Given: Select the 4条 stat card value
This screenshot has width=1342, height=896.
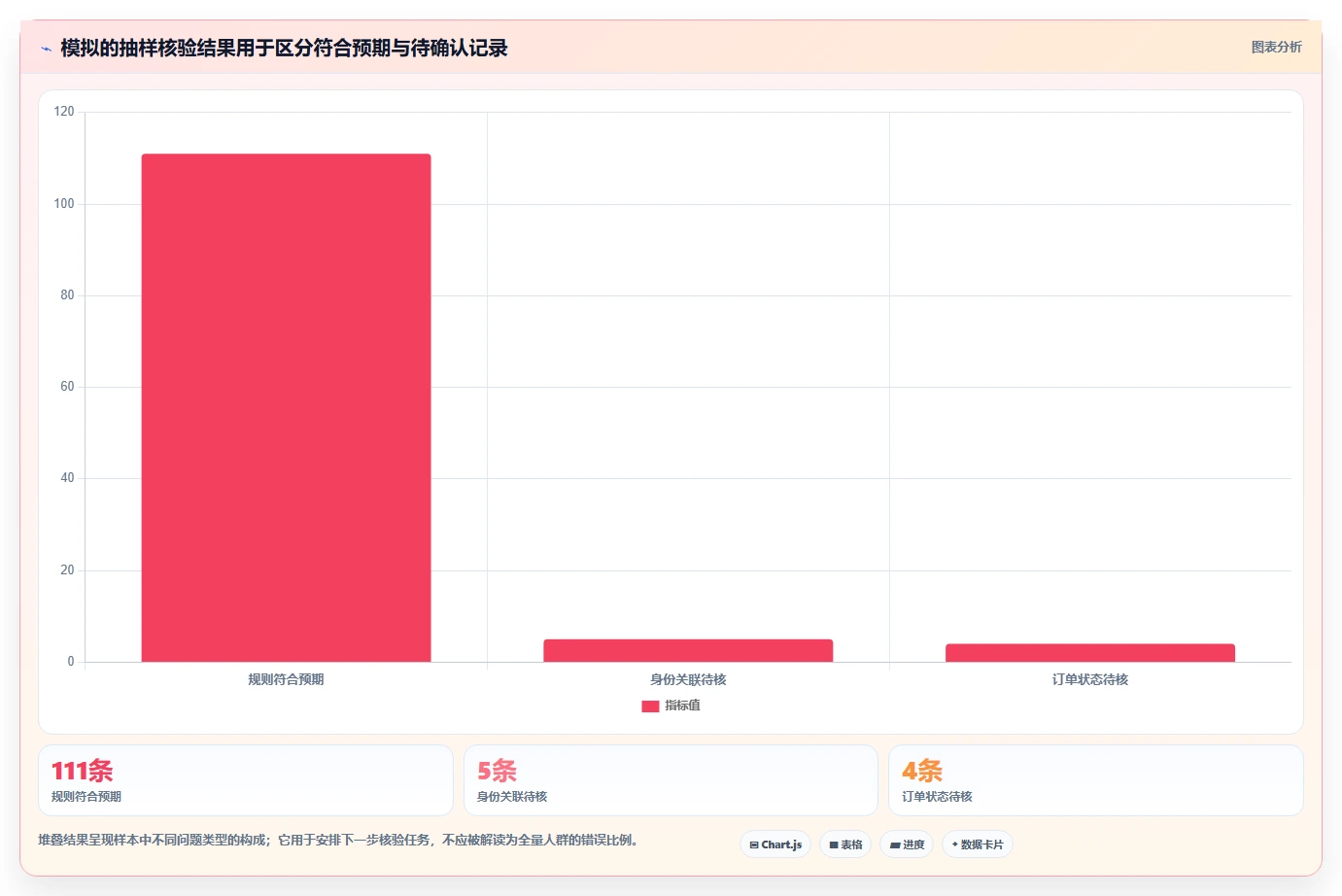Looking at the screenshot, I should click(x=922, y=771).
